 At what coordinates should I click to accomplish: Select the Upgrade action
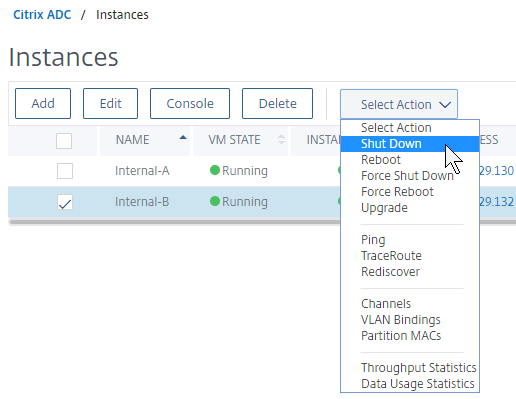coord(384,208)
